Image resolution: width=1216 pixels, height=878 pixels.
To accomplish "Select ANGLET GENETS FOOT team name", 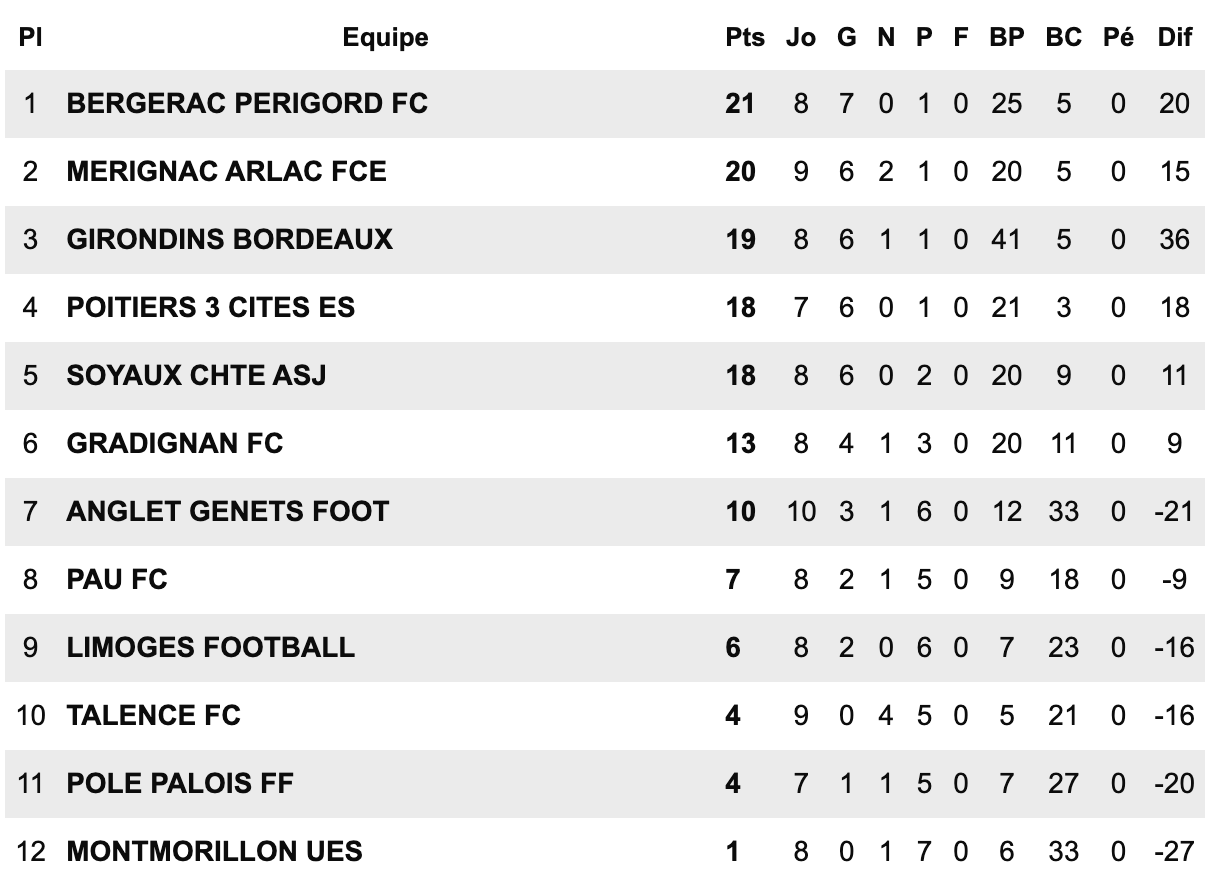I will pos(227,511).
